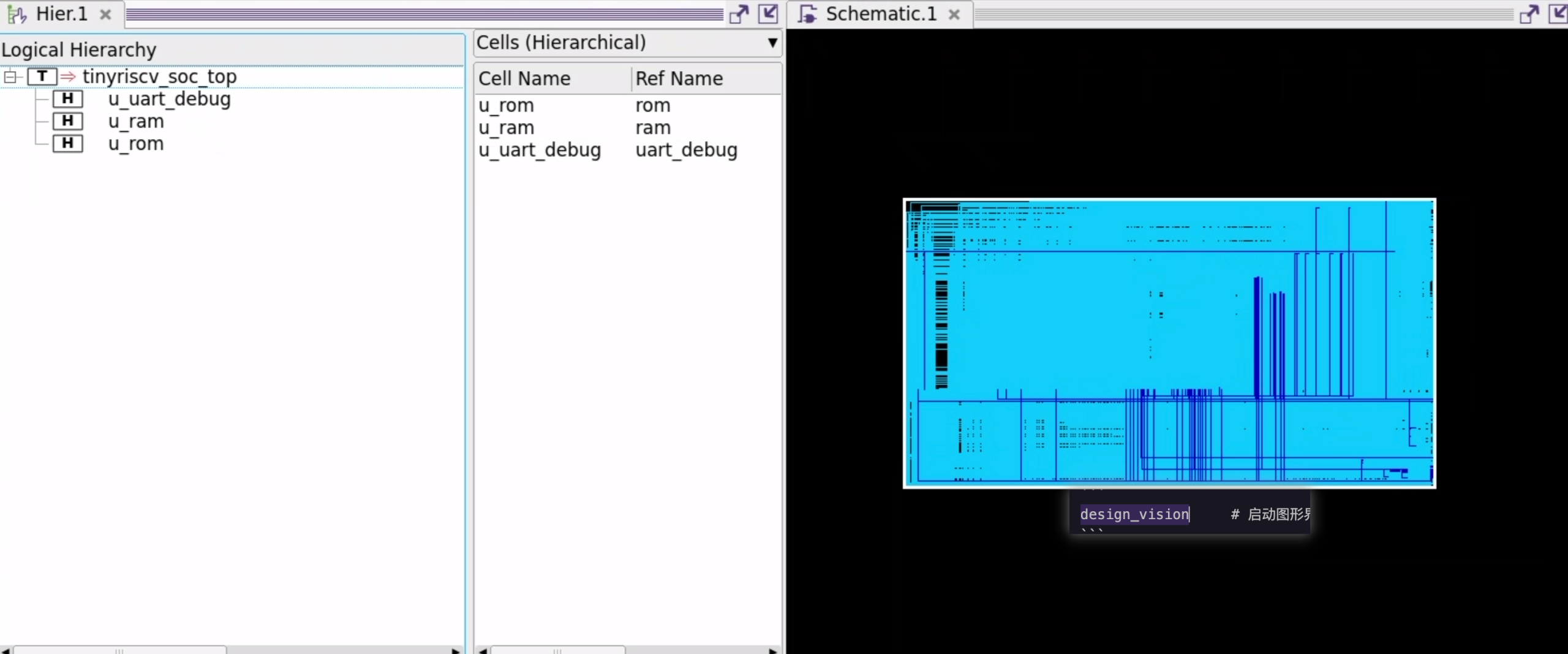Collapse the tinyriscv_soc_top tree node
The width and height of the screenshot is (1568, 654).
pyautogui.click(x=10, y=77)
